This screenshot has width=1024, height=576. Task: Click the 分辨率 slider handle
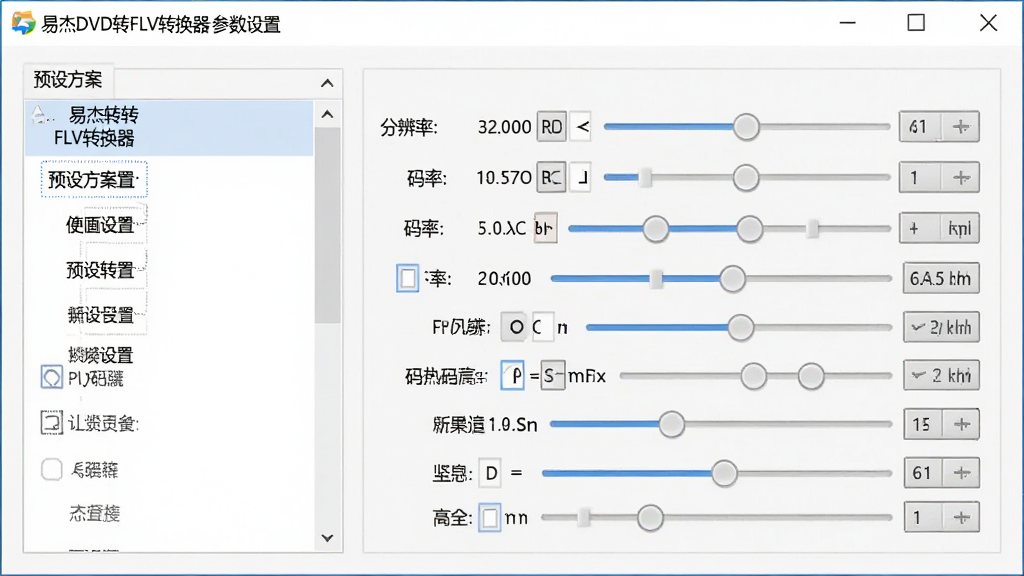point(746,127)
